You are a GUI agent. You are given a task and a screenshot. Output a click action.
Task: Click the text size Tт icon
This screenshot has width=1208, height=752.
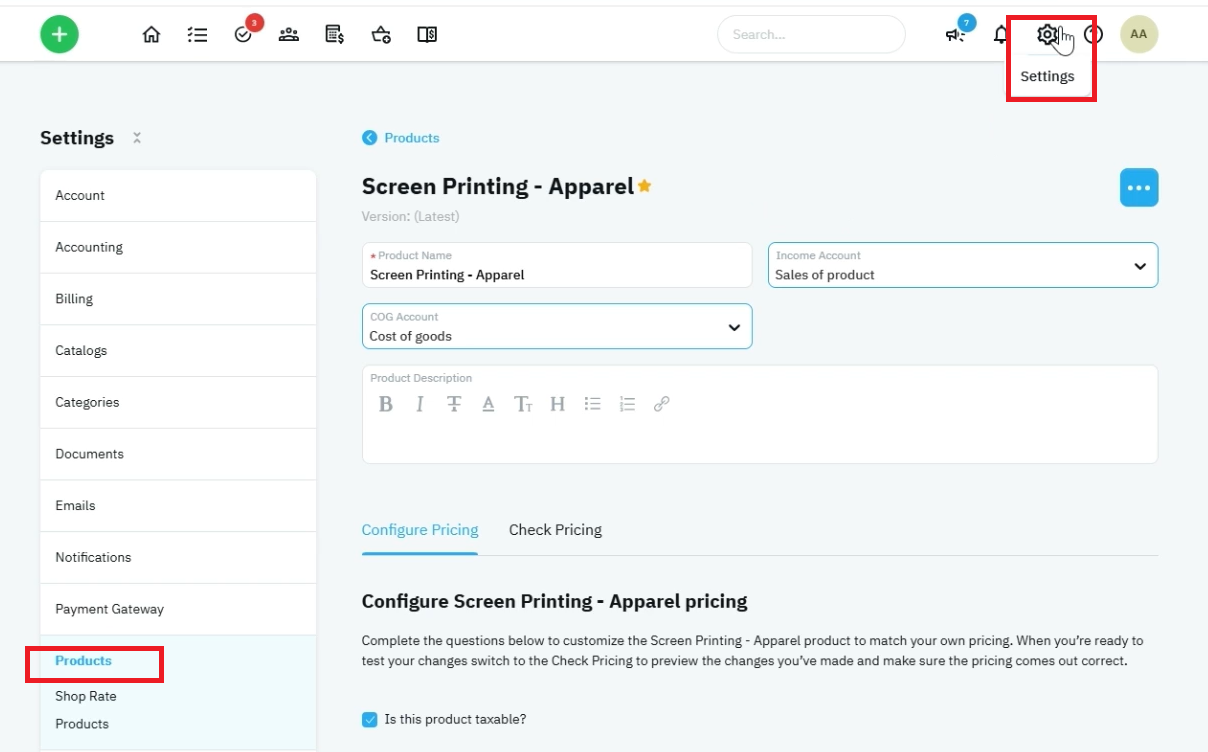(x=523, y=404)
